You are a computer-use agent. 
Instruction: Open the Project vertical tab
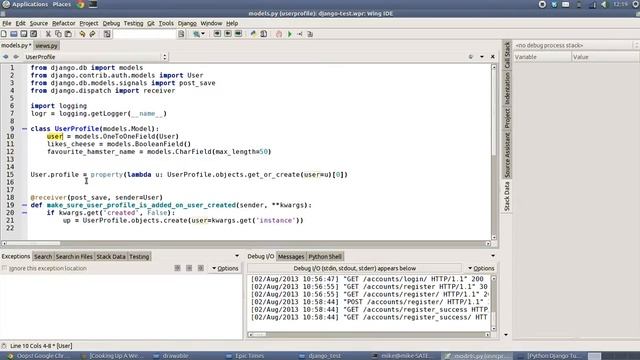507,119
